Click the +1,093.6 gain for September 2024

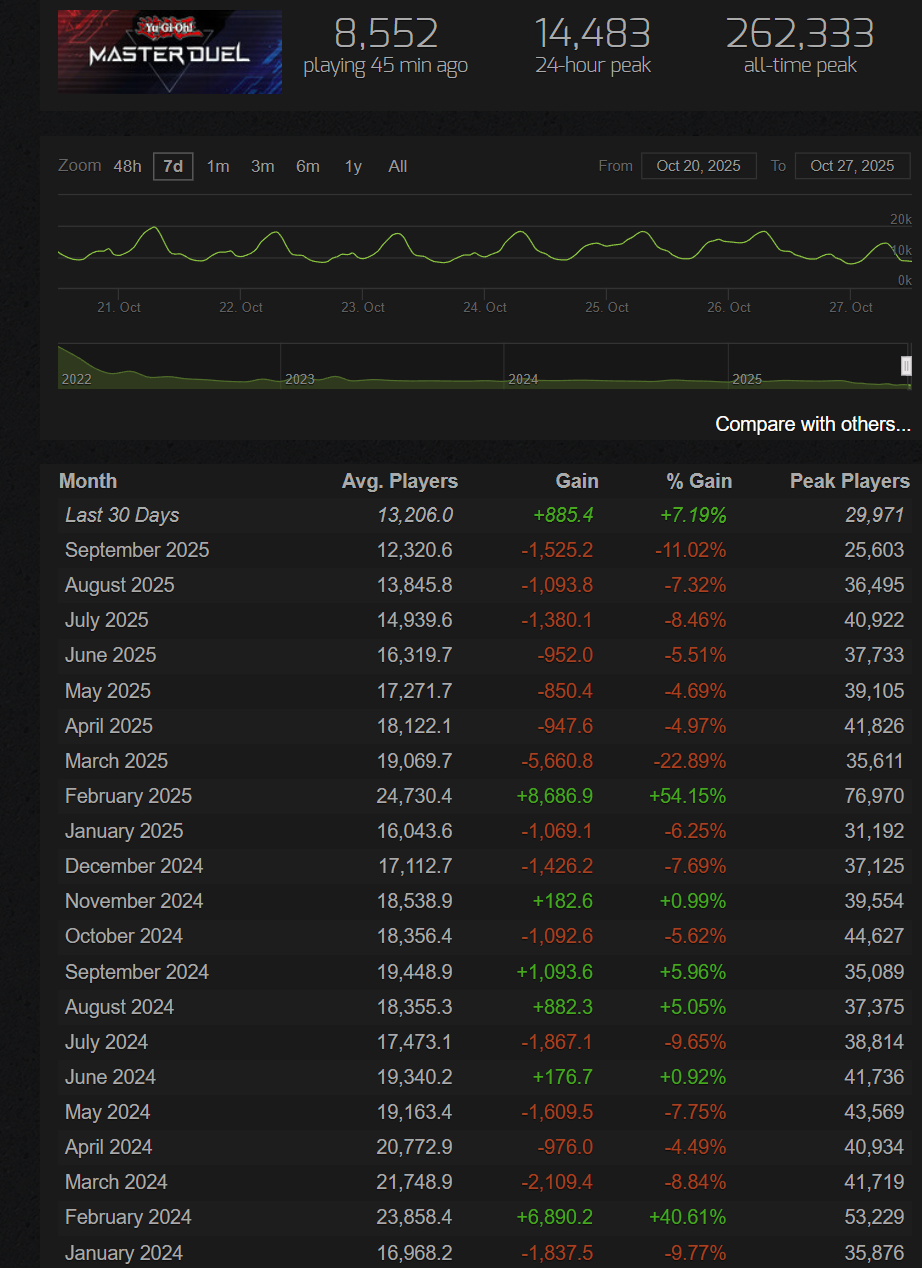pyautogui.click(x=555, y=972)
